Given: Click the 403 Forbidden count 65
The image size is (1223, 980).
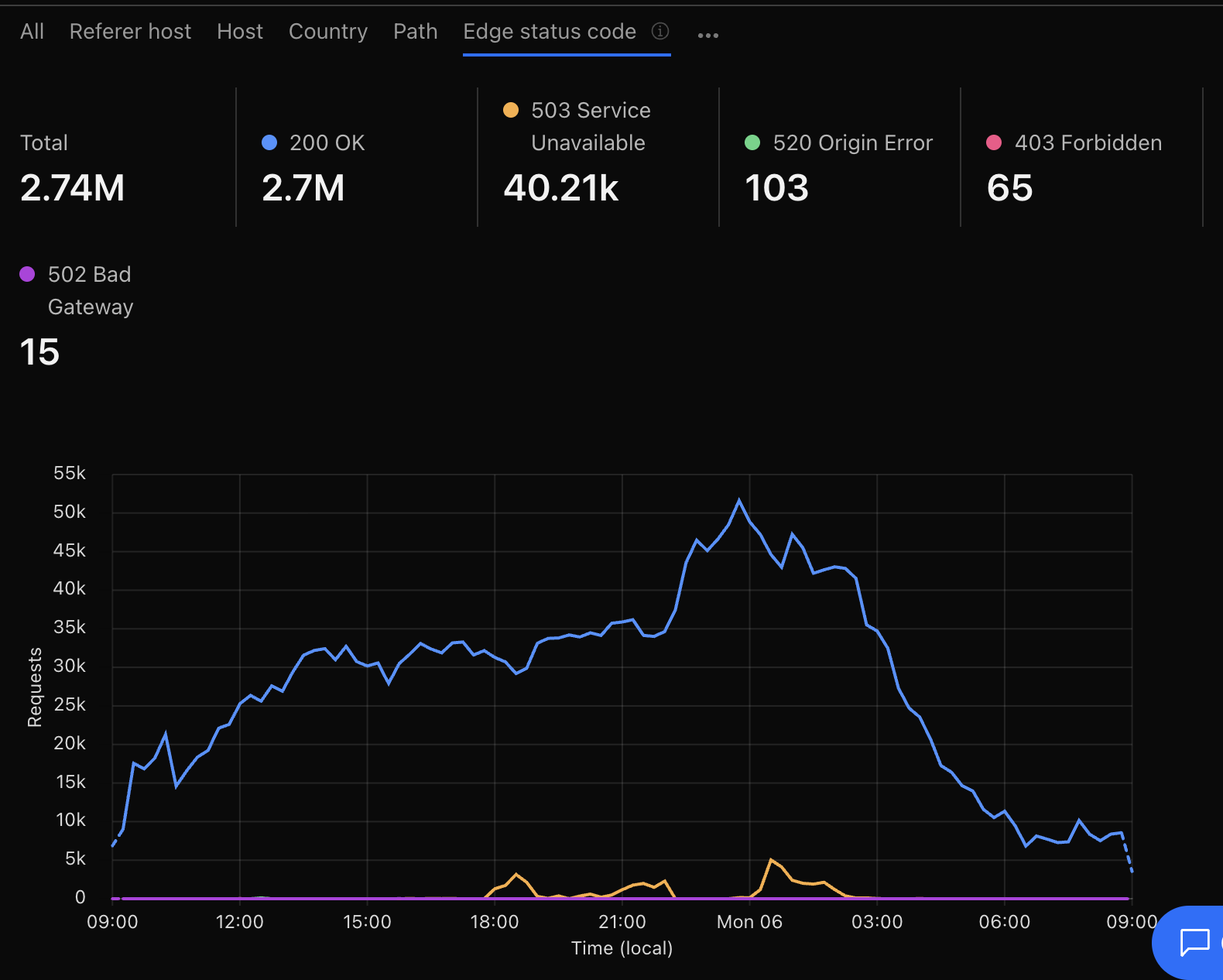Looking at the screenshot, I should (x=1010, y=188).
